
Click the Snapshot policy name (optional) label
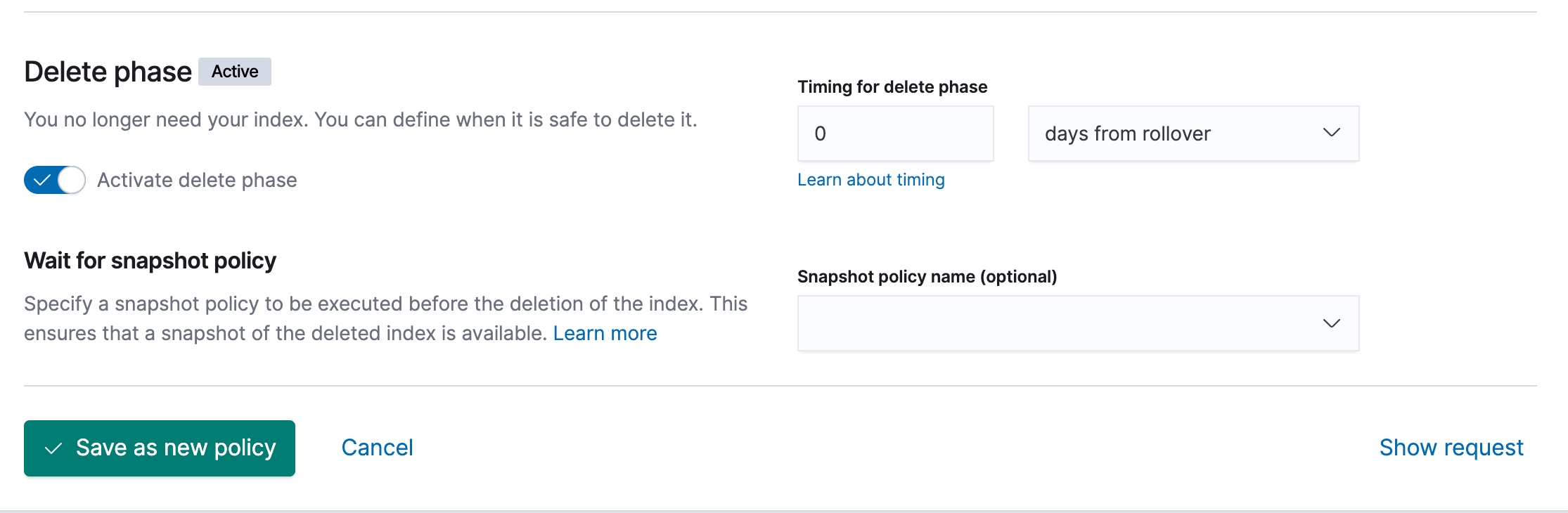(x=927, y=277)
